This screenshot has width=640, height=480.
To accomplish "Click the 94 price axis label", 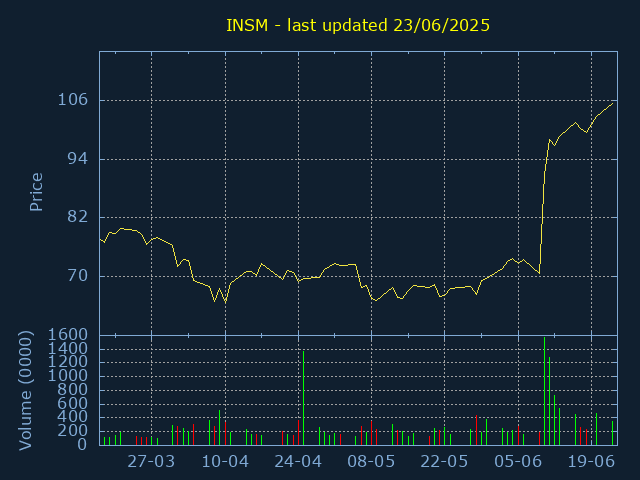I will (78, 159).
